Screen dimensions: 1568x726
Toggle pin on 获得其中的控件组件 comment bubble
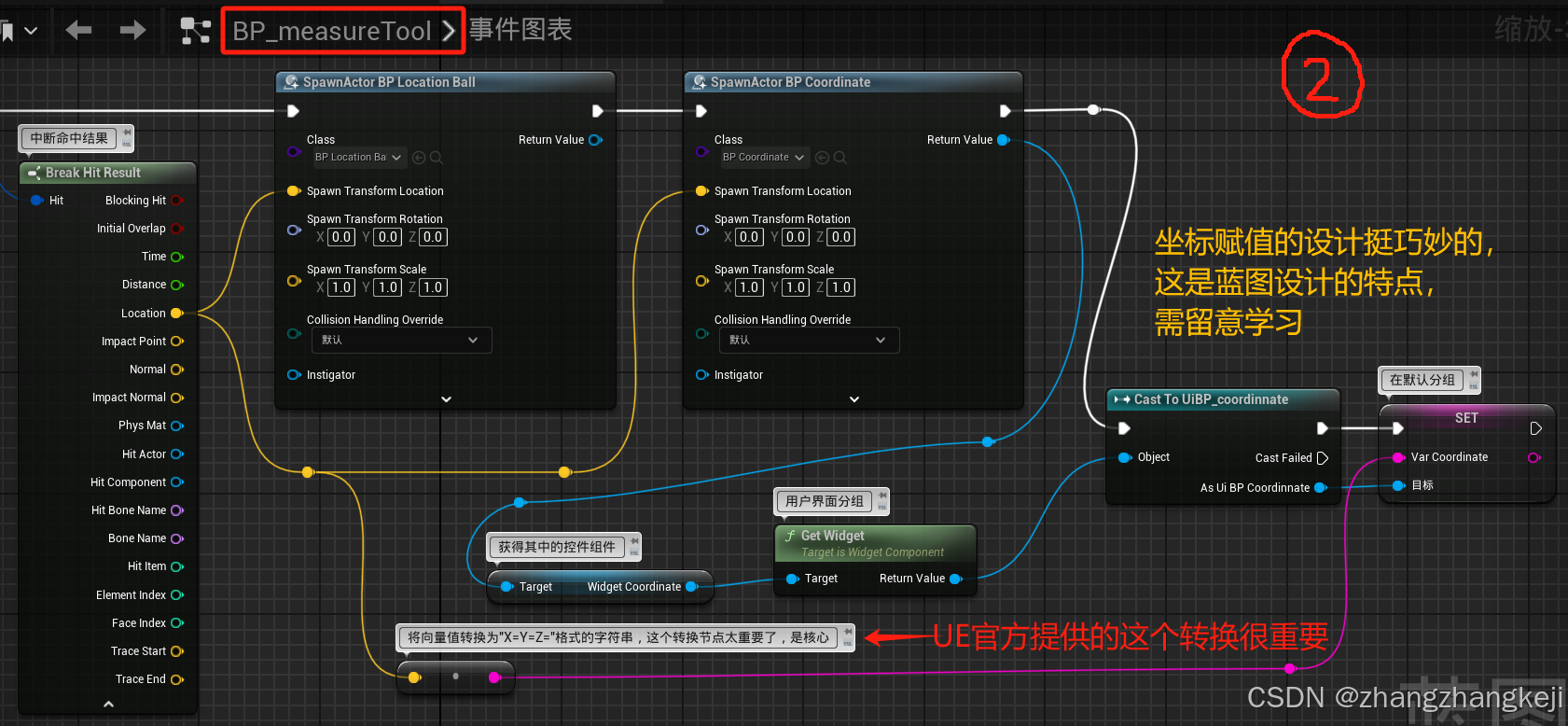(633, 543)
